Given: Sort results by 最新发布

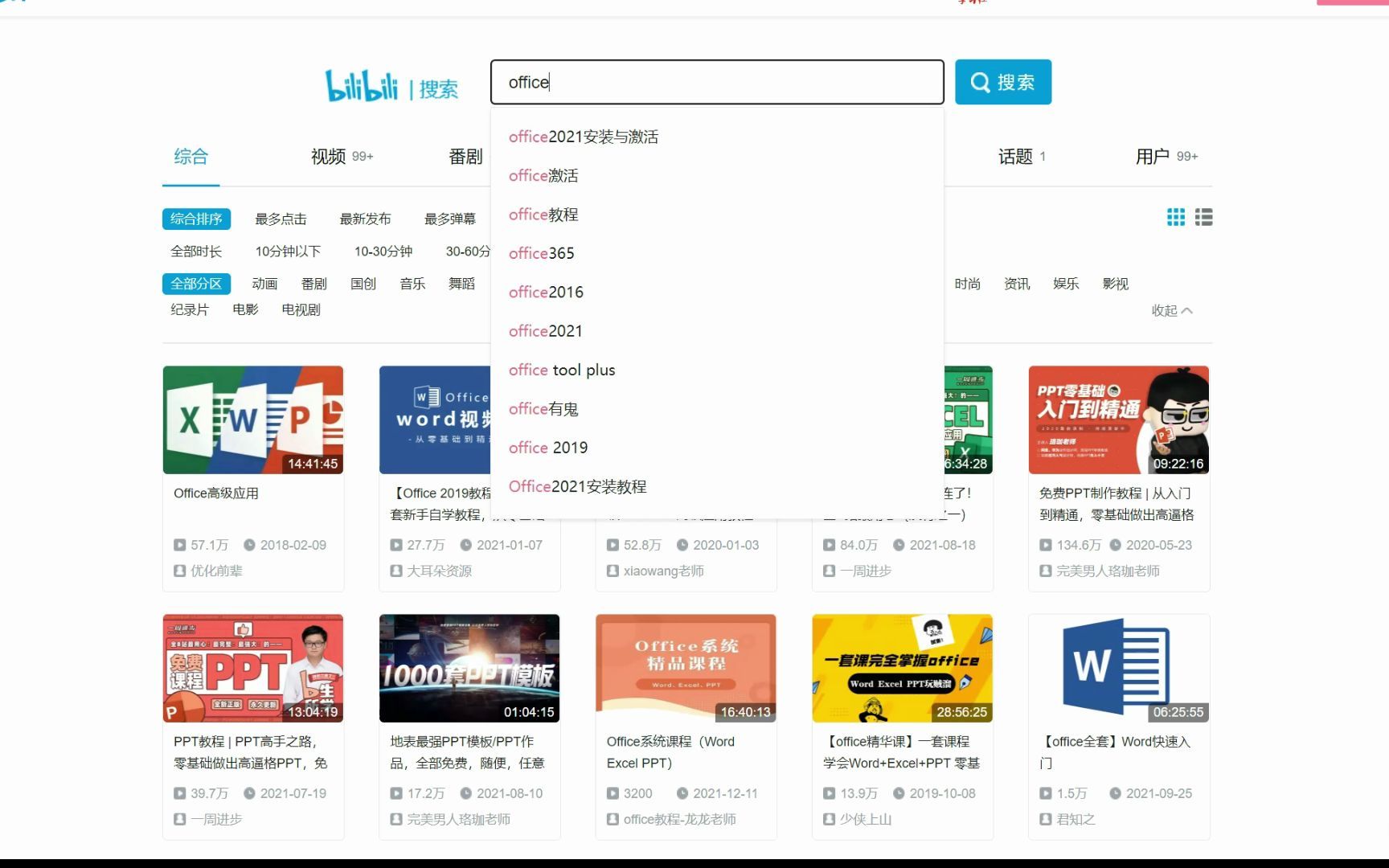Looking at the screenshot, I should click(x=365, y=219).
